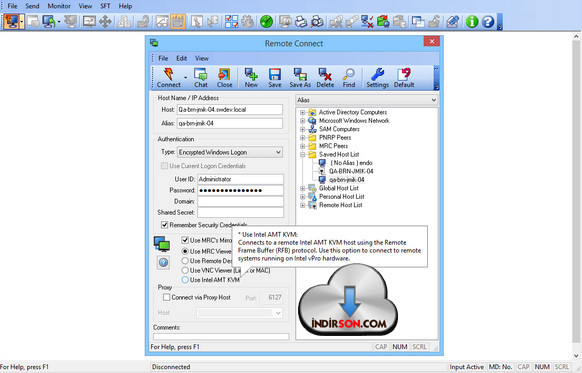Screen dimensions: 582x373
Task: Click the network icon with red X
Action: tap(367, 22)
